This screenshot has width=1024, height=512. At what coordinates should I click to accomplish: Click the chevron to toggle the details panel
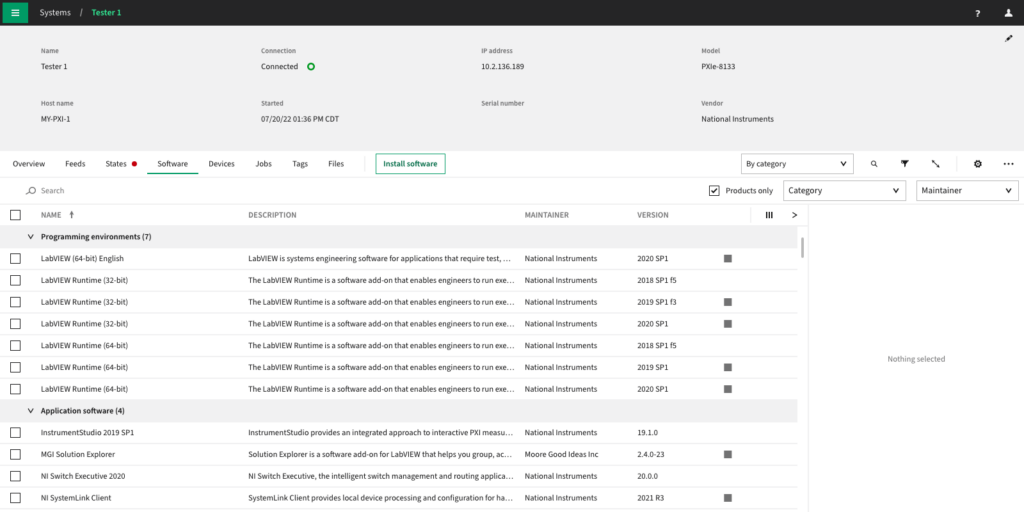(794, 215)
